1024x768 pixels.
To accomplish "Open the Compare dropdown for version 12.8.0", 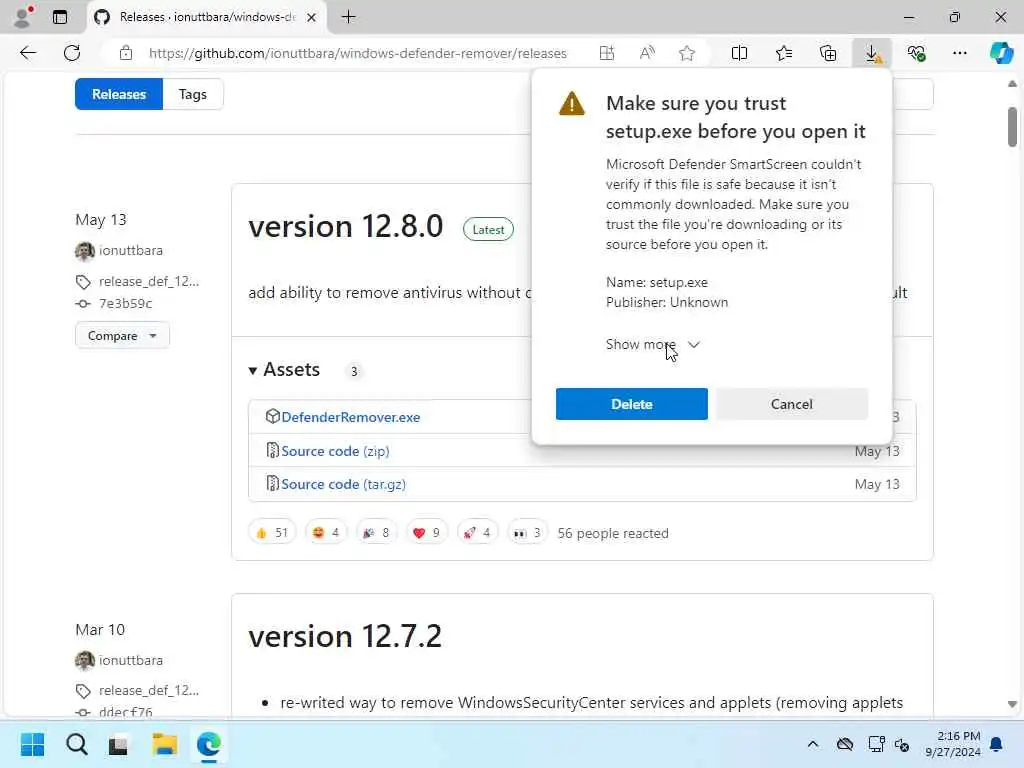I will click(122, 336).
